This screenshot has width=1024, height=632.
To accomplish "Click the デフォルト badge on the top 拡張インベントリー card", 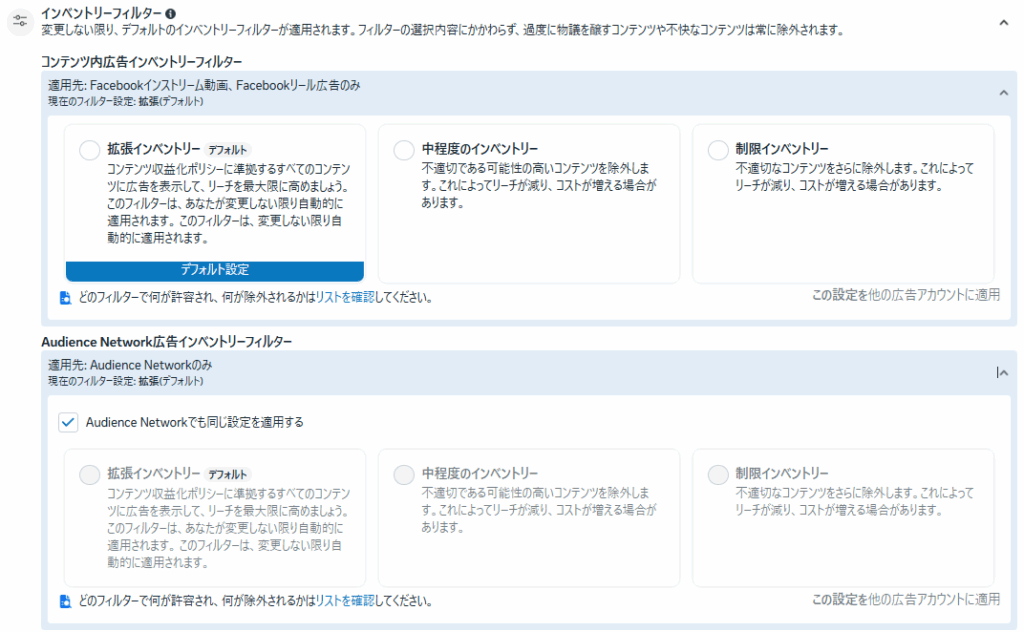I will [227, 150].
